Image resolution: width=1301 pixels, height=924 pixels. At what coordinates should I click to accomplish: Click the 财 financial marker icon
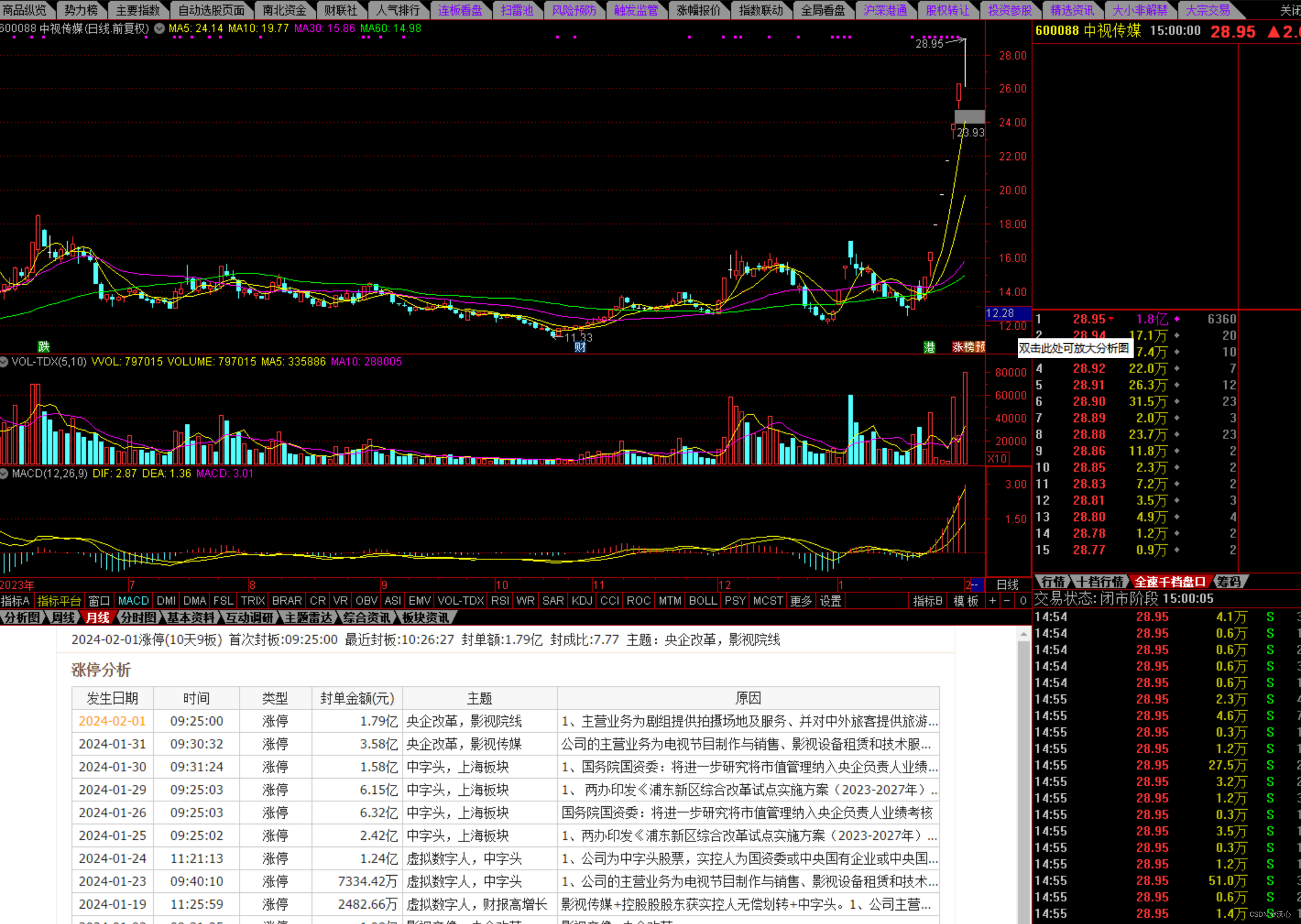pos(580,347)
